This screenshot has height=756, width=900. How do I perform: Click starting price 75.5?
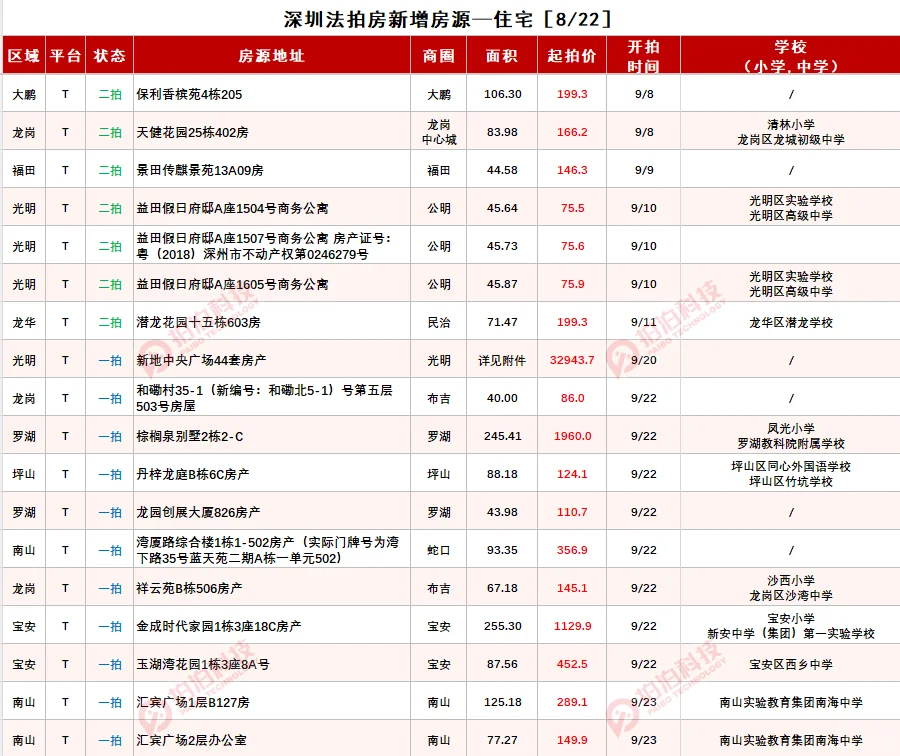572,208
